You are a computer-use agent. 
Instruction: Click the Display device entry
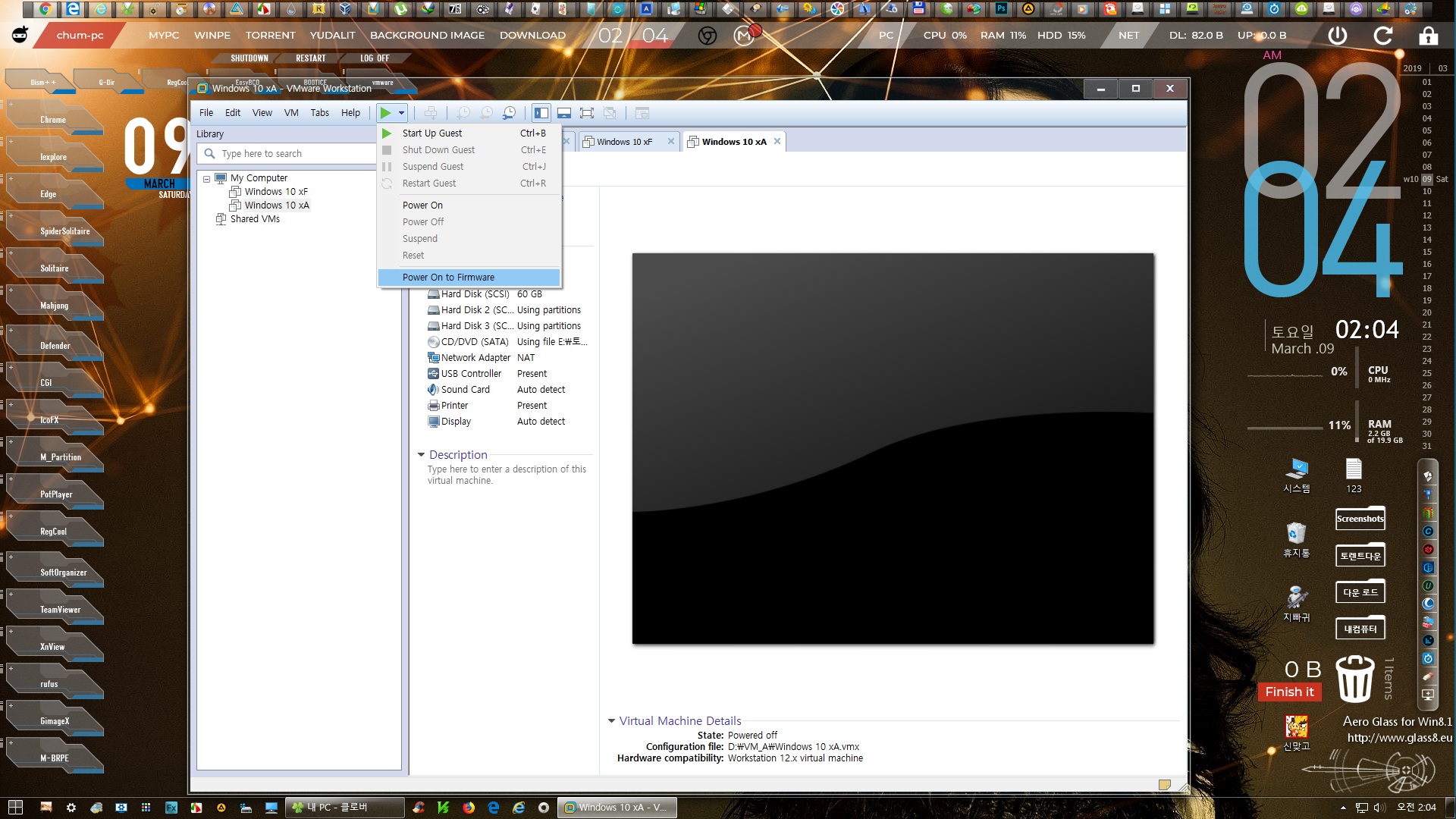[x=456, y=422]
